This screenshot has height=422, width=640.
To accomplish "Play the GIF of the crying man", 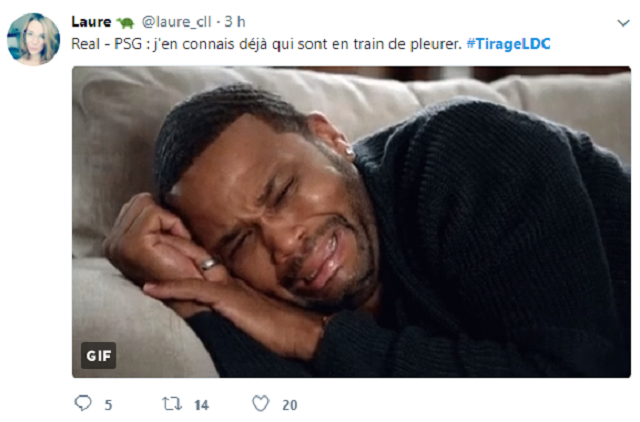I will (x=351, y=222).
